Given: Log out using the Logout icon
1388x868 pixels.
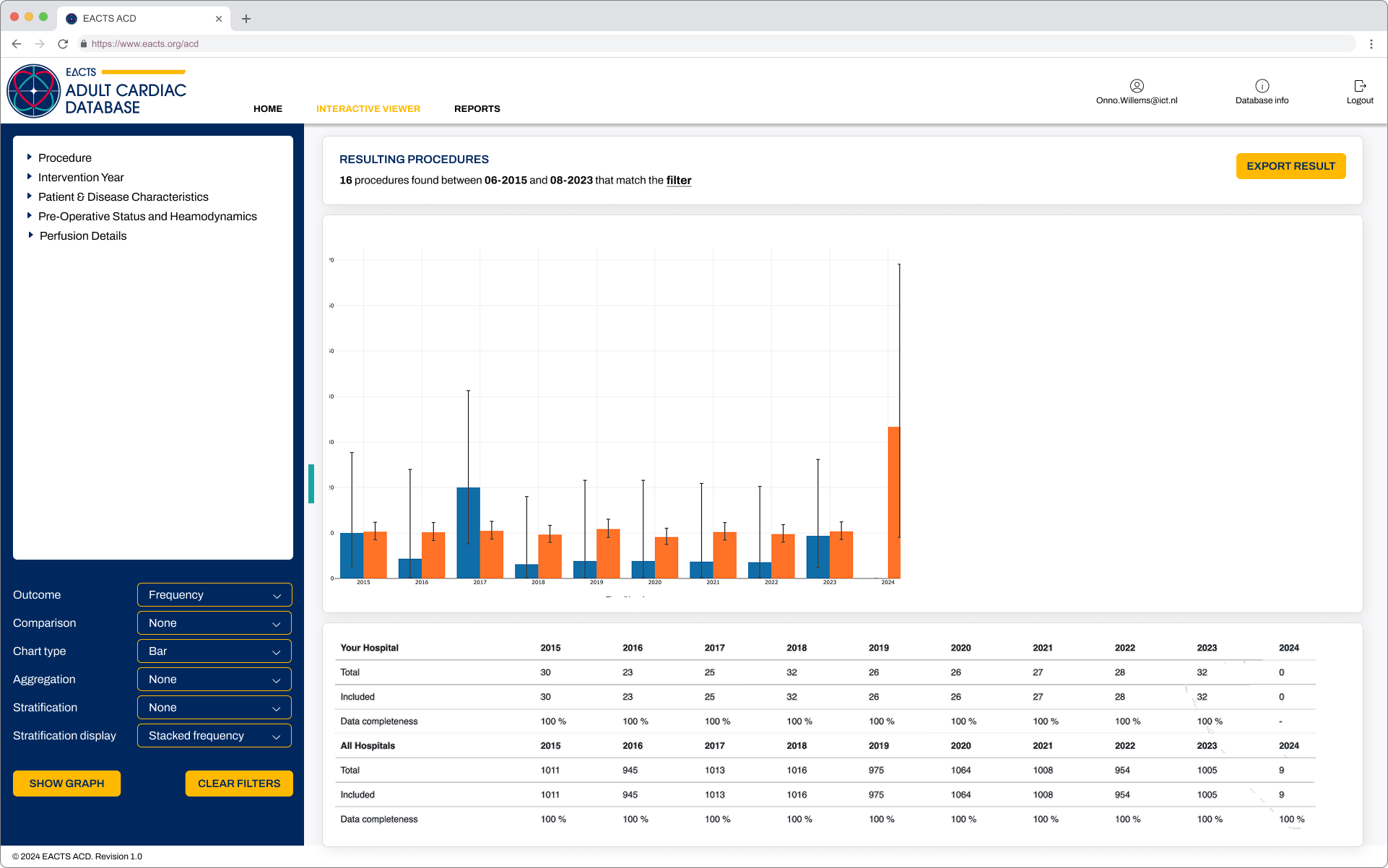Looking at the screenshot, I should pos(1360,91).
